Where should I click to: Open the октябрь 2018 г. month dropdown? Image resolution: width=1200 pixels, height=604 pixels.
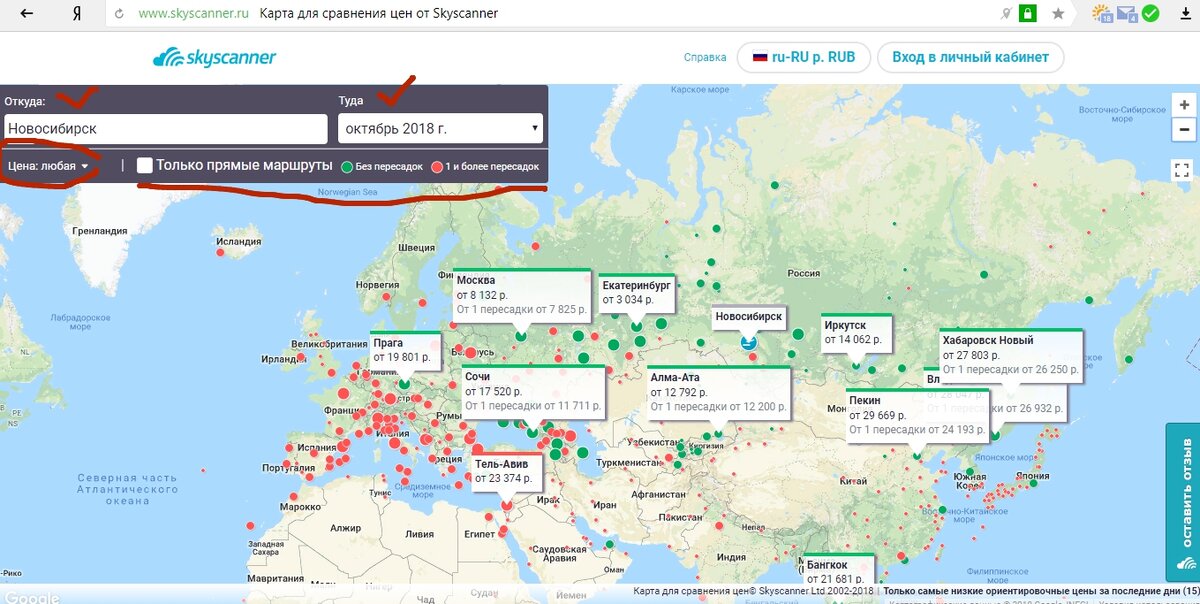pos(441,128)
